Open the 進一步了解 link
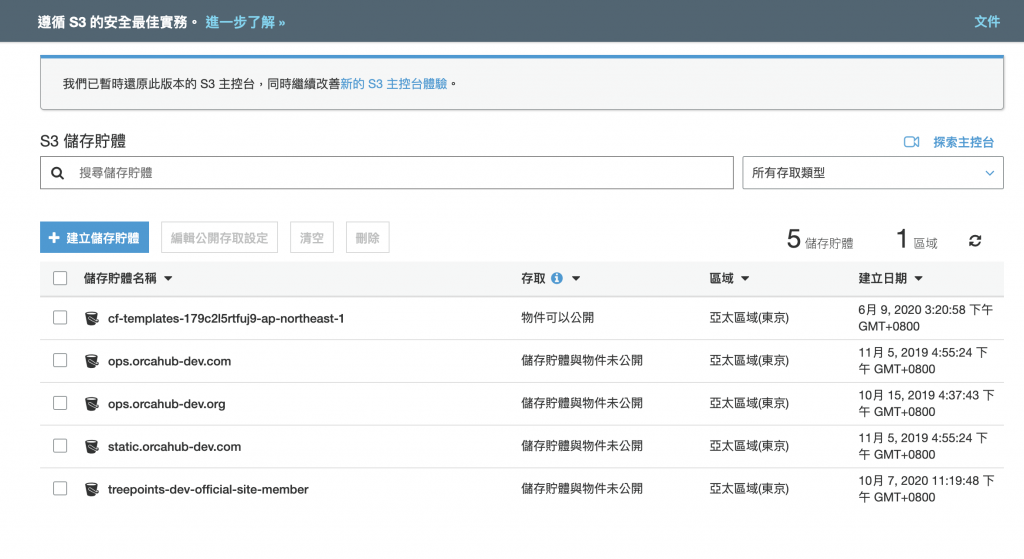The width and height of the screenshot is (1024, 559). 245,22
